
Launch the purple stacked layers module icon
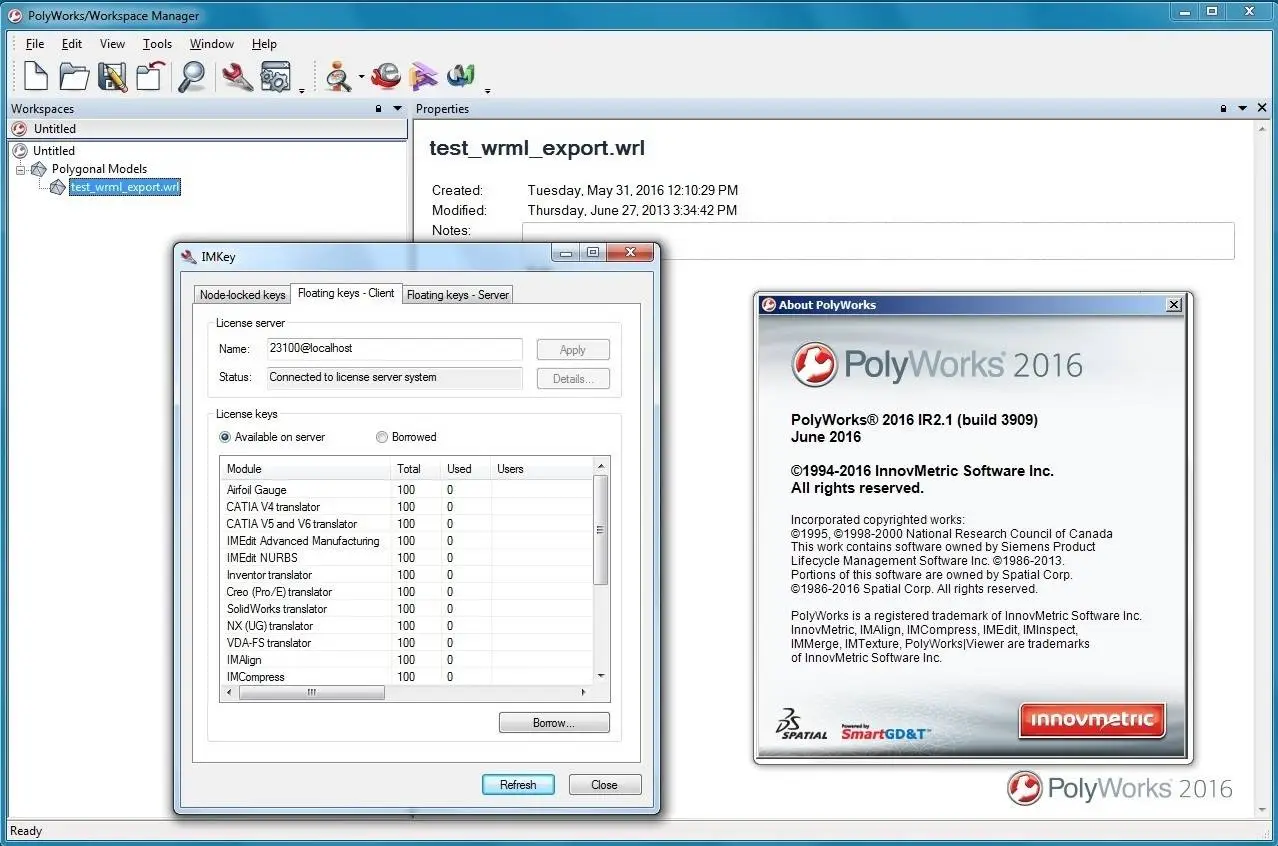click(x=423, y=76)
